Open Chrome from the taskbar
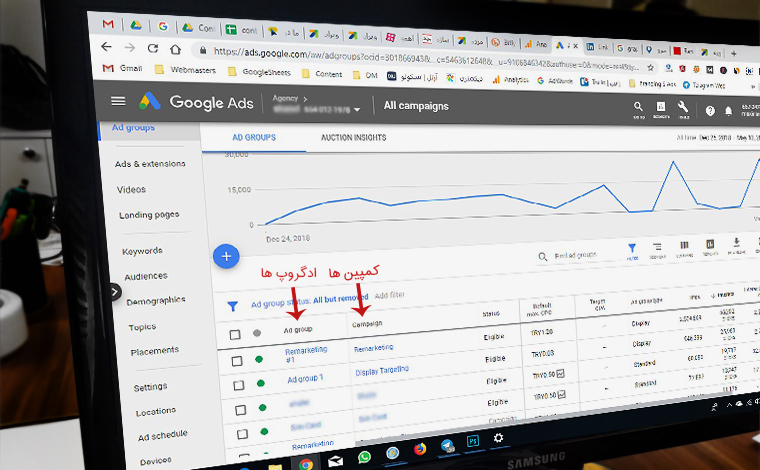The width and height of the screenshot is (760, 470). (306, 464)
